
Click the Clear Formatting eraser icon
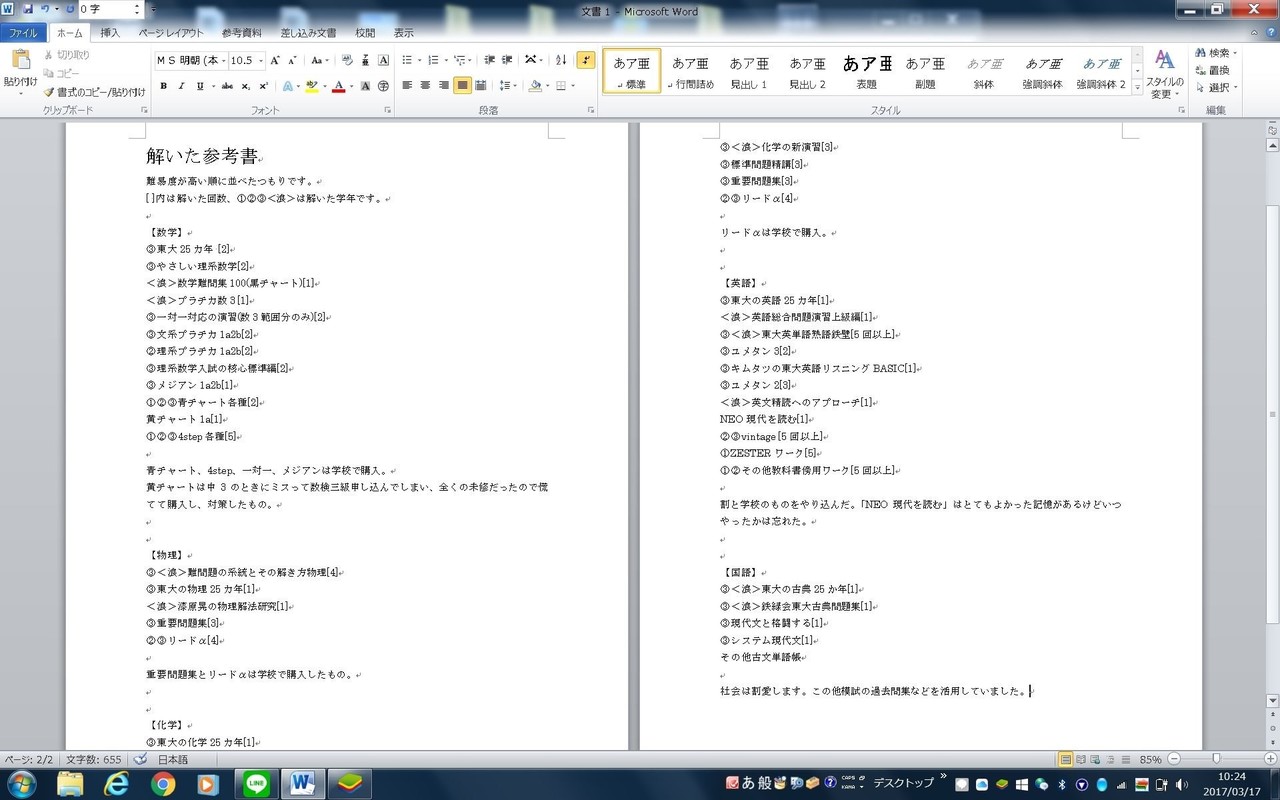click(347, 60)
